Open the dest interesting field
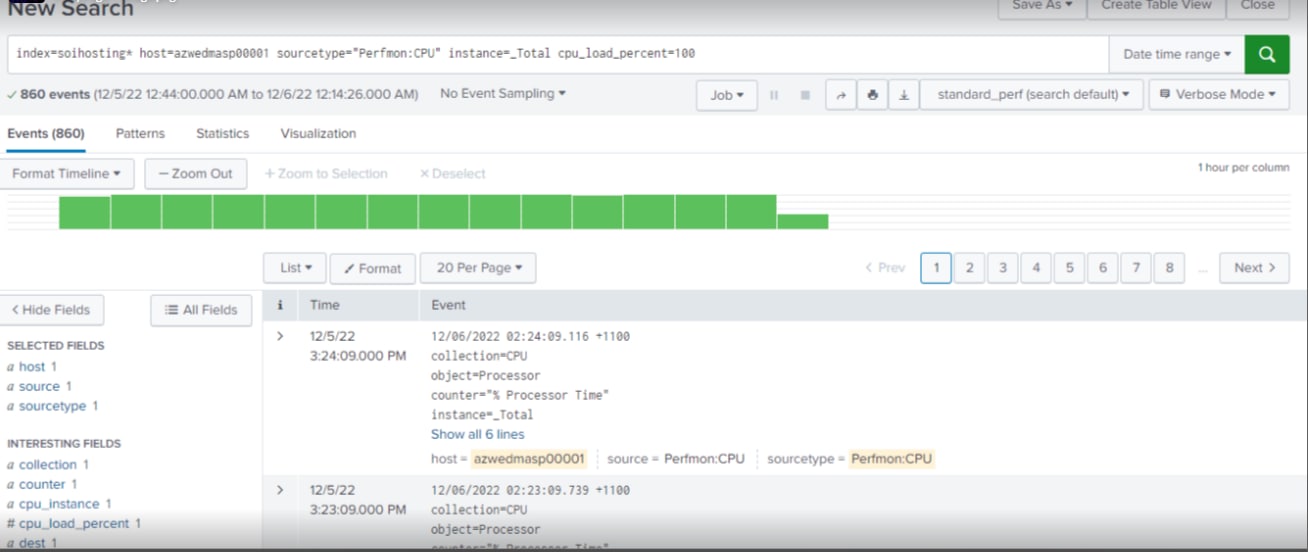This screenshot has height=552, width=1308. coord(32,543)
